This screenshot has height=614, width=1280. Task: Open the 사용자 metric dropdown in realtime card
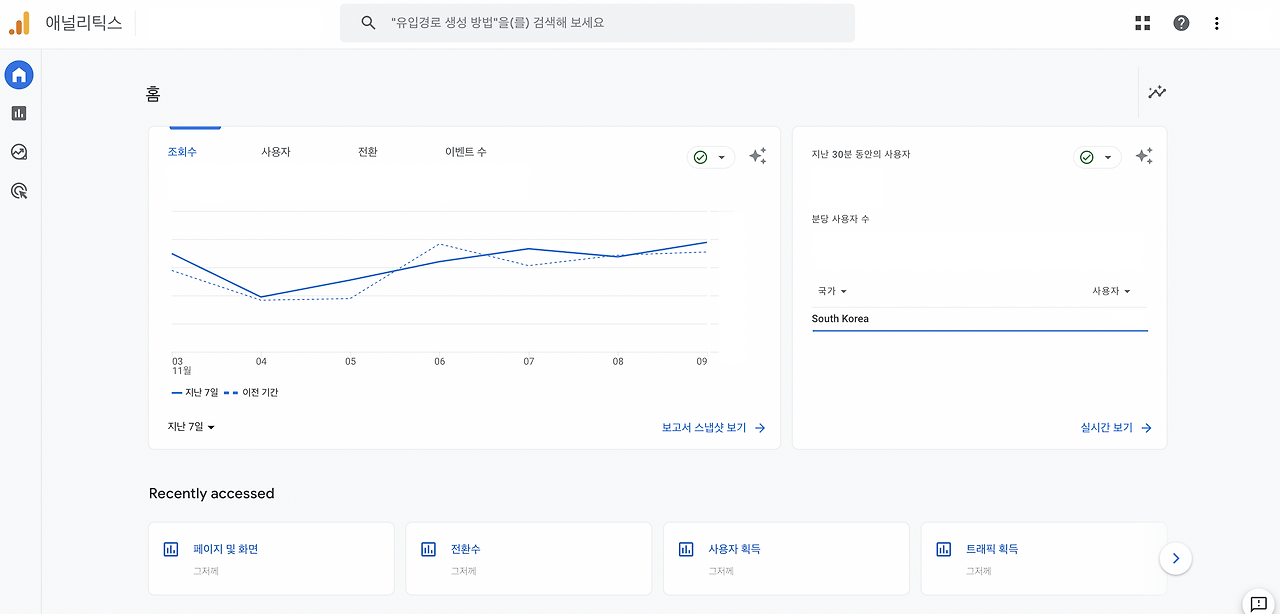[x=1111, y=291]
